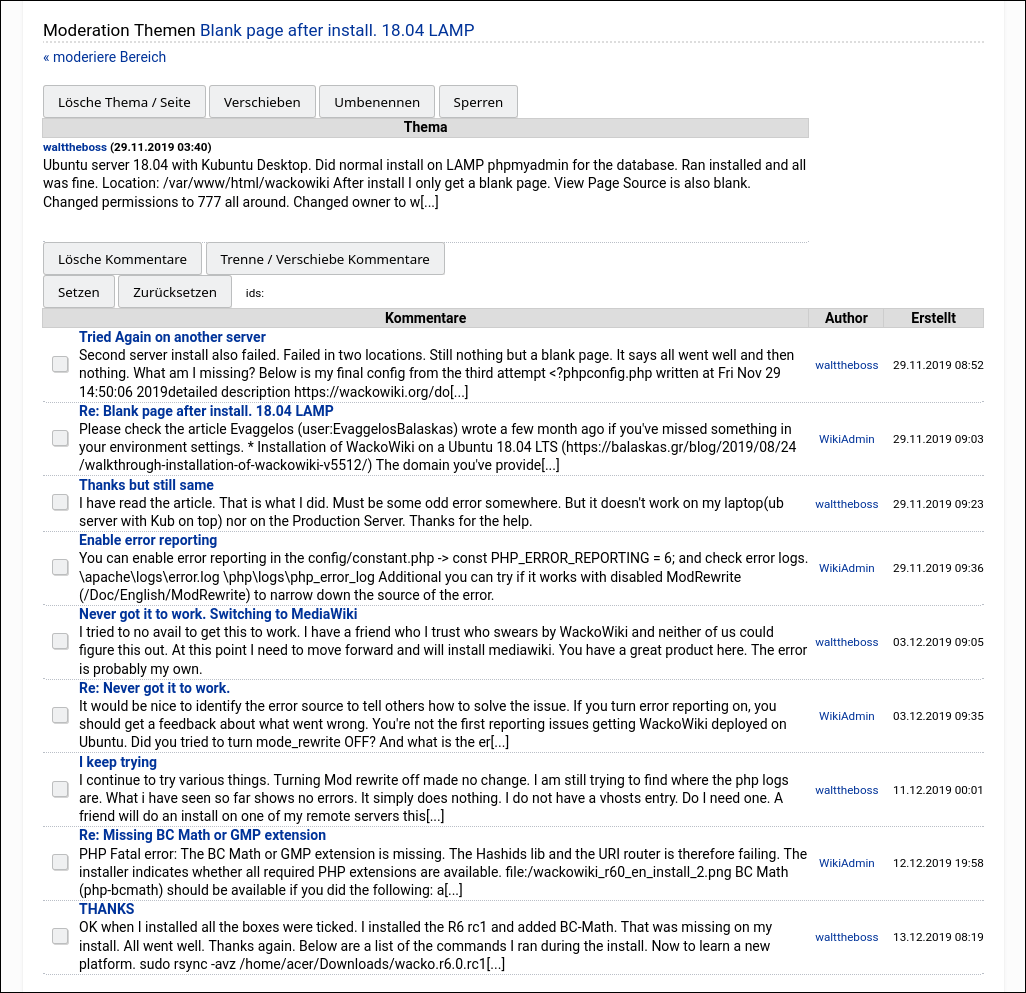Viewport: 1026px width, 993px height.
Task: Tick the 'I keep trying' comment checkbox
Action: [x=61, y=790]
